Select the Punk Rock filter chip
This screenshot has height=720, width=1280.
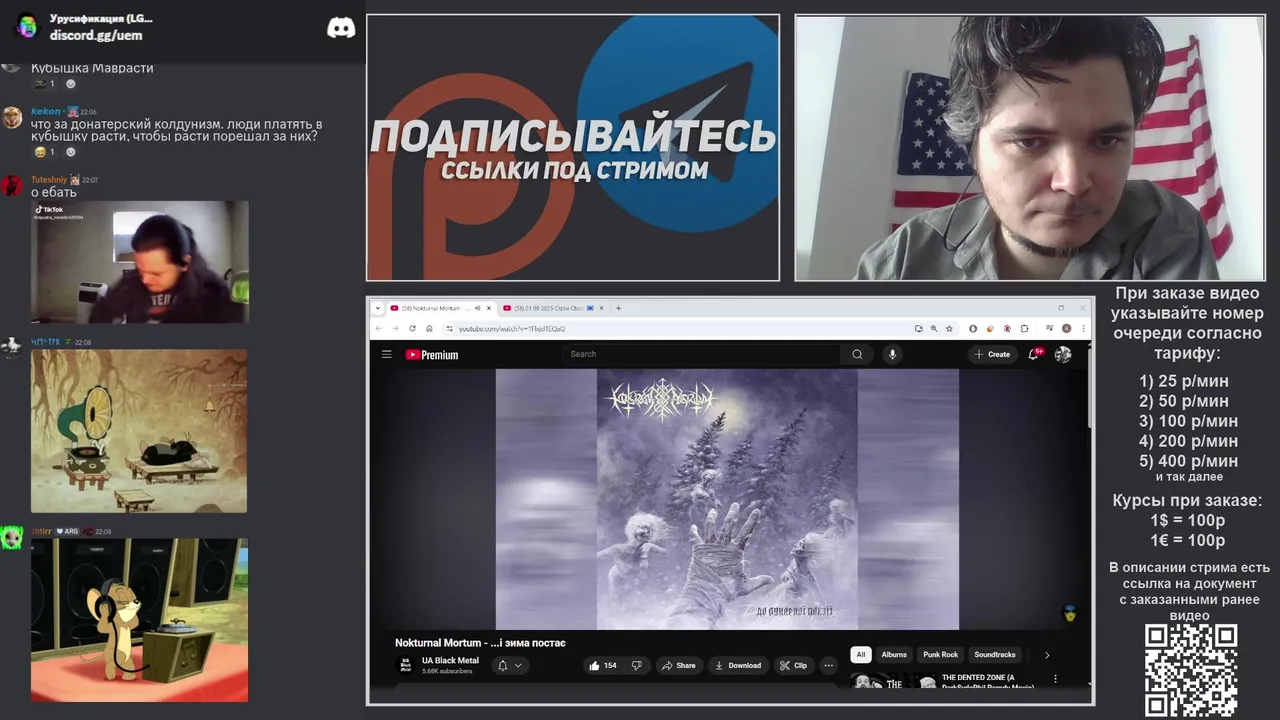tap(940, 655)
